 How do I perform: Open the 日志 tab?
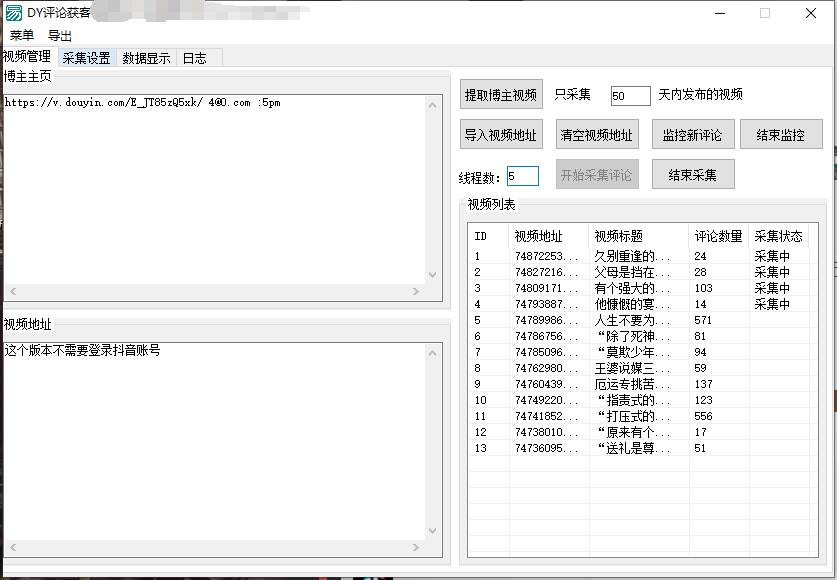tap(196, 58)
